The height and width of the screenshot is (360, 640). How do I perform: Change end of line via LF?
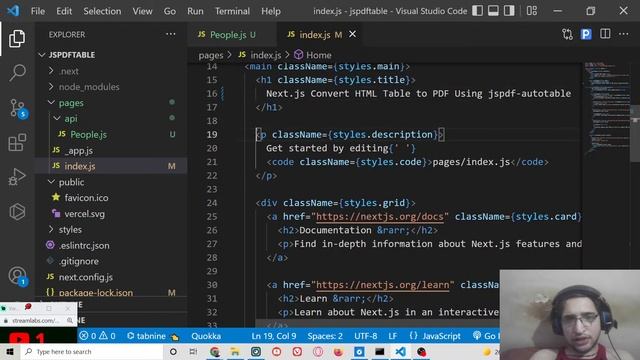pos(392,336)
